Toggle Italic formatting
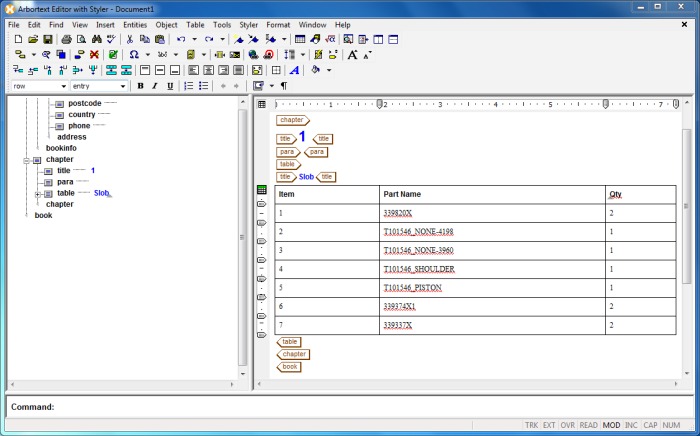 tap(155, 86)
